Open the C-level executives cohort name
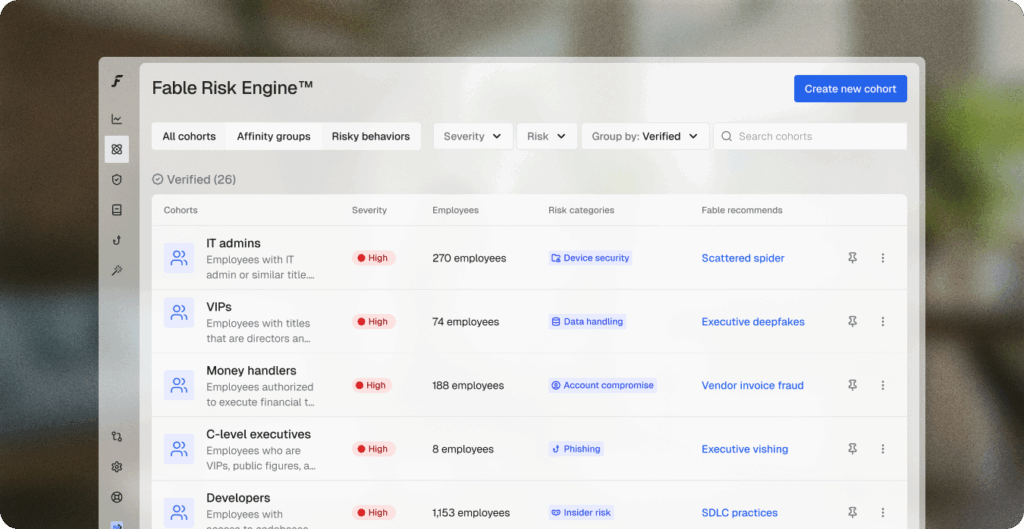Viewport: 1024px width, 529px height. coord(259,434)
